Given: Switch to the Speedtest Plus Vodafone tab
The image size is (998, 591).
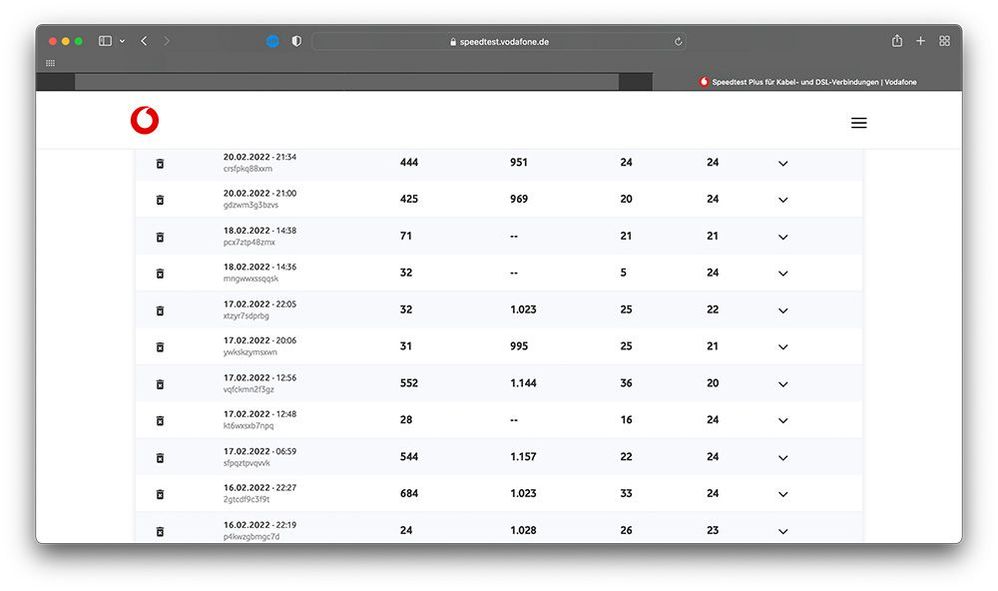Looking at the screenshot, I should (807, 81).
